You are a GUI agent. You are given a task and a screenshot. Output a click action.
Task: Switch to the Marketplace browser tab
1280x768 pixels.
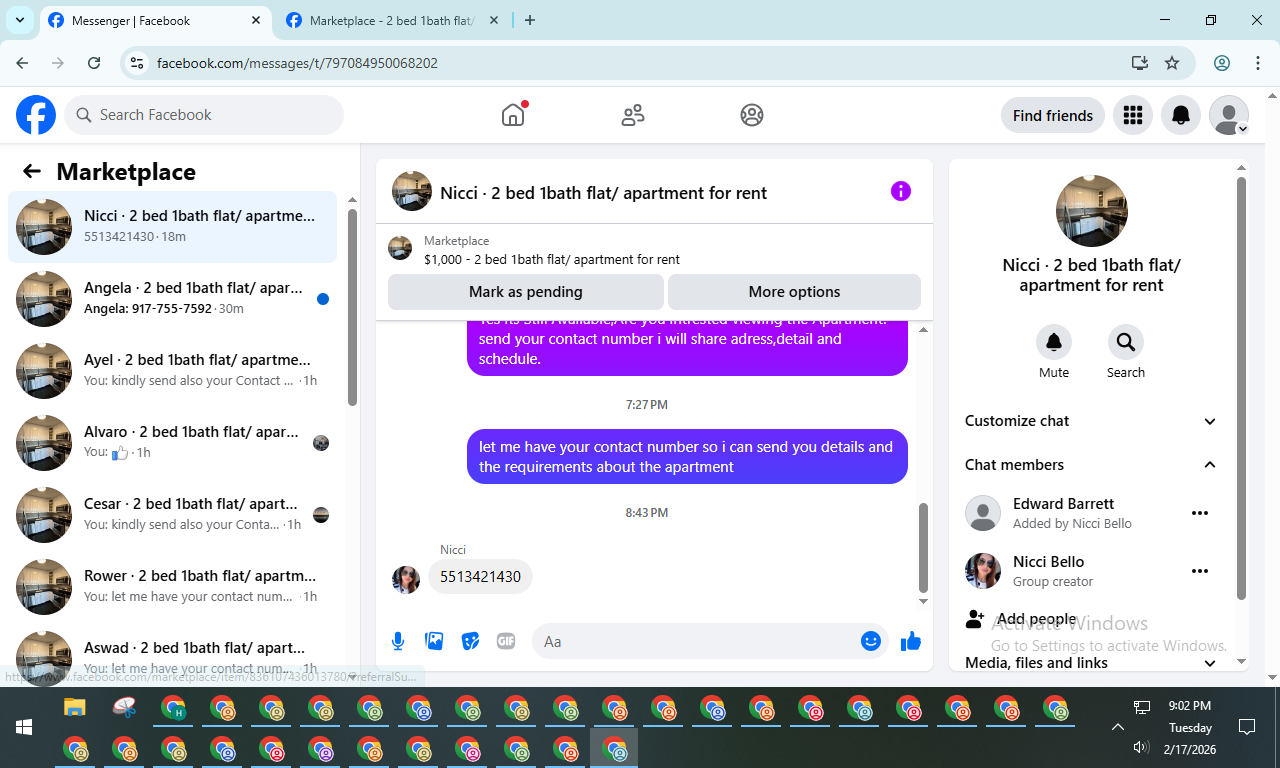coord(393,20)
